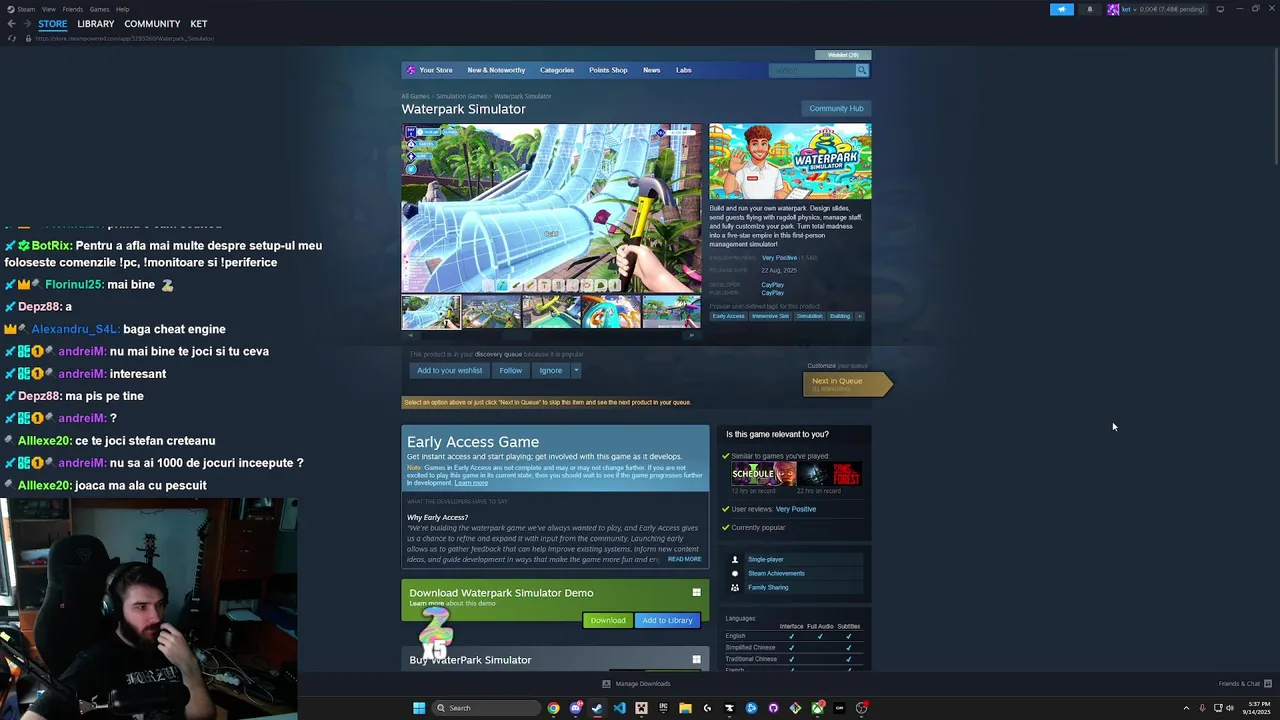Click the Waterpark Simulator header image

tap(790, 161)
